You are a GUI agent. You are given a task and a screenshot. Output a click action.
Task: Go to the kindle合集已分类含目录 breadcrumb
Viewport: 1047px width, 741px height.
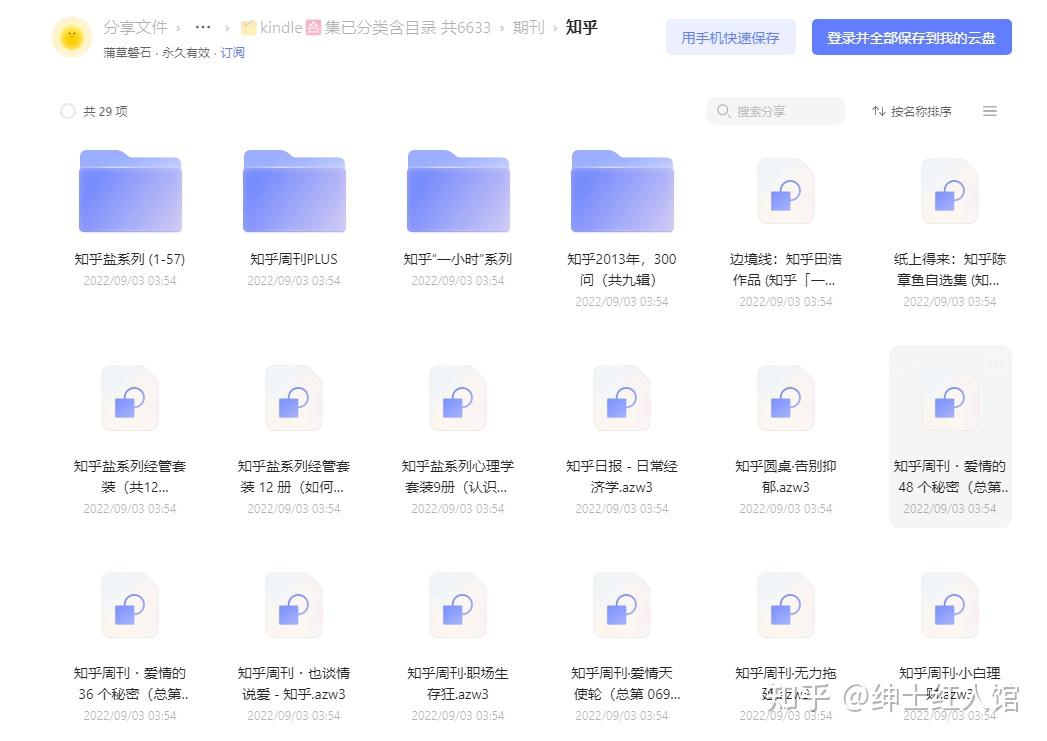[366, 27]
